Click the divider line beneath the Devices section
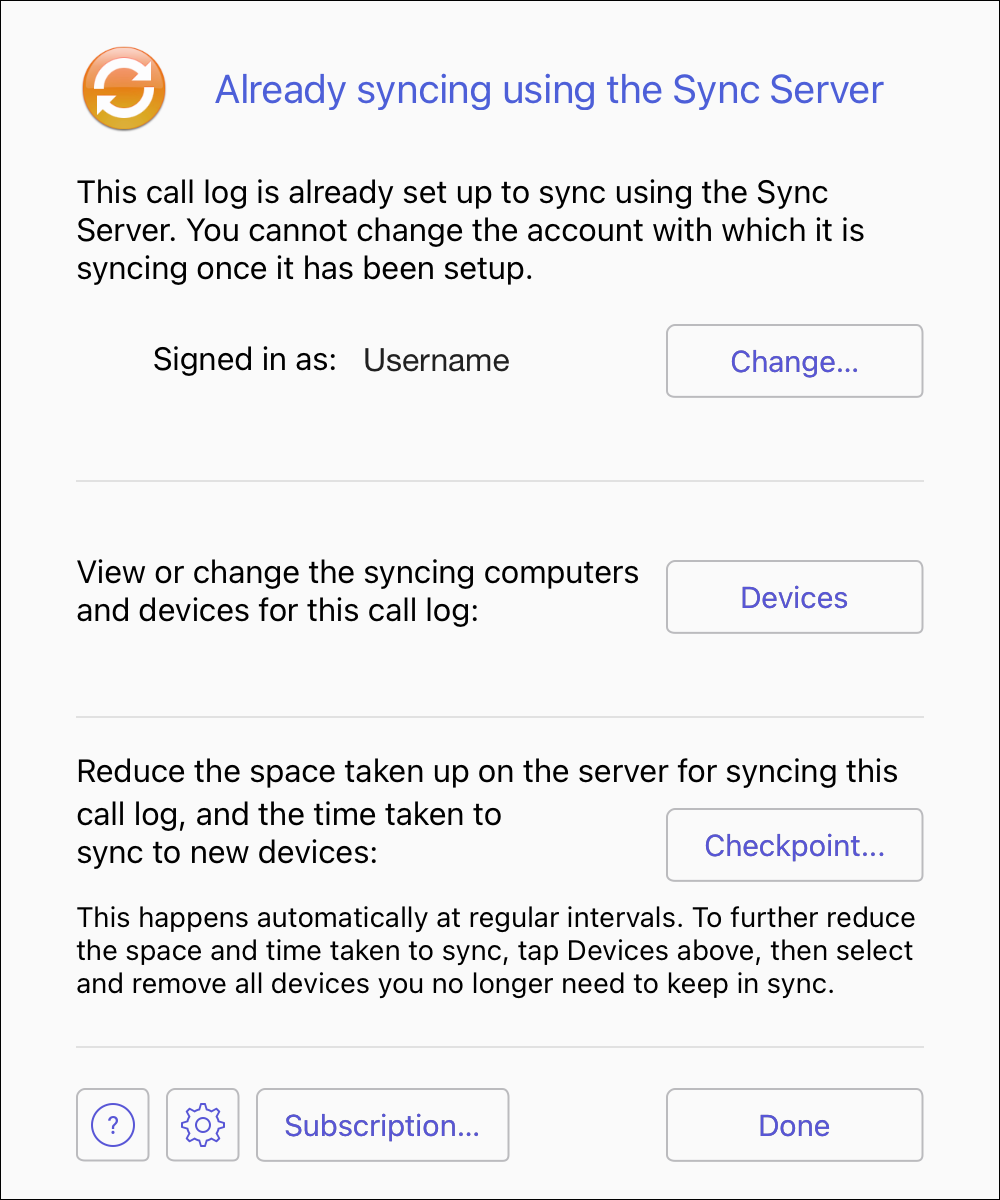The width and height of the screenshot is (1000, 1200). (500, 717)
